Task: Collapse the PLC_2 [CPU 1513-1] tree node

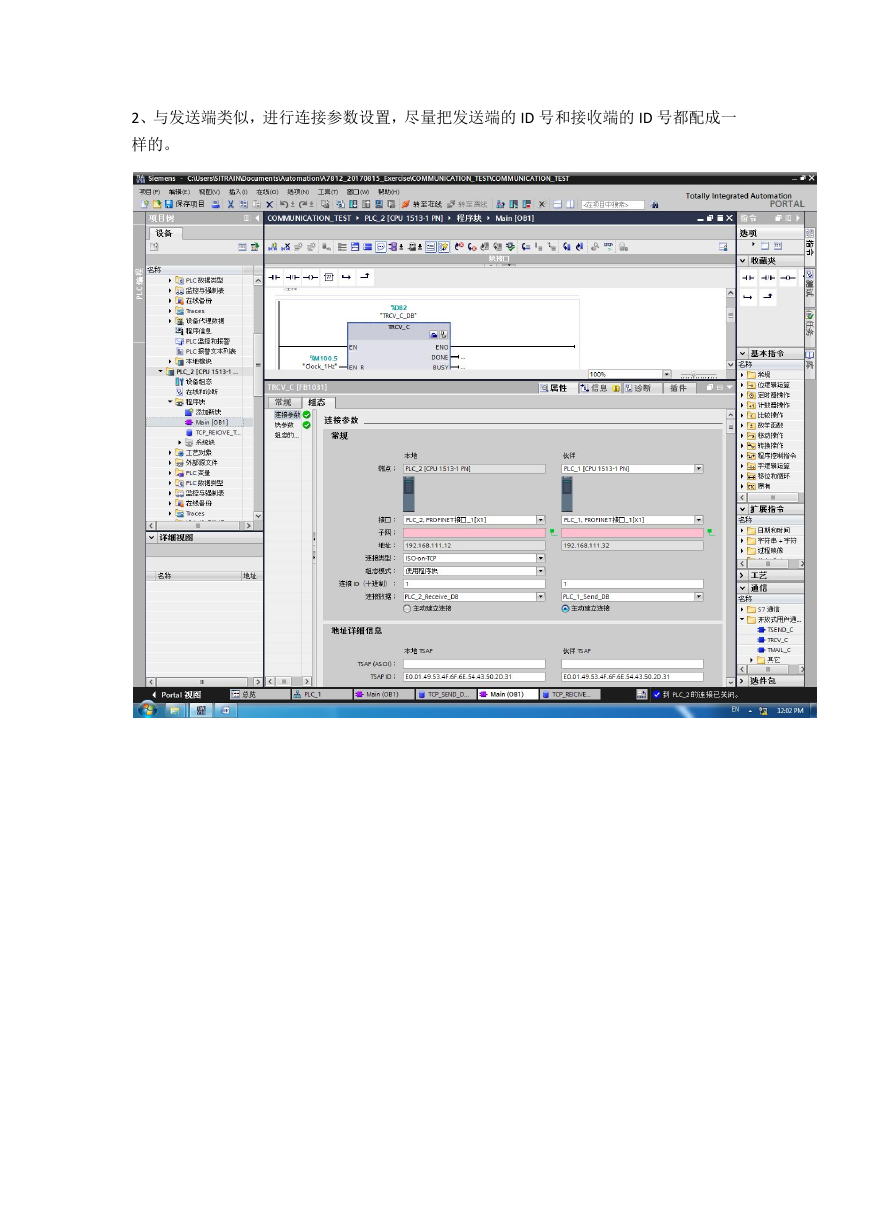Action: pyautogui.click(x=160, y=371)
